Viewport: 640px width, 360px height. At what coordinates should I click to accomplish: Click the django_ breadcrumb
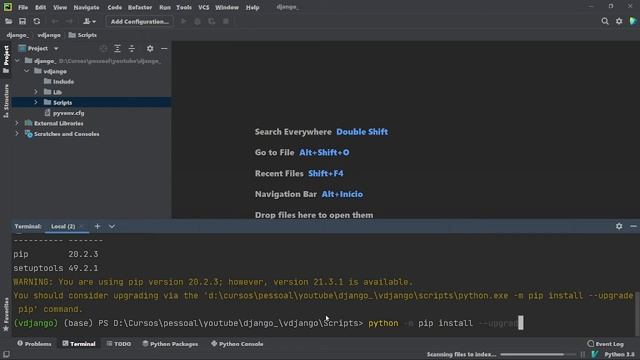18,35
